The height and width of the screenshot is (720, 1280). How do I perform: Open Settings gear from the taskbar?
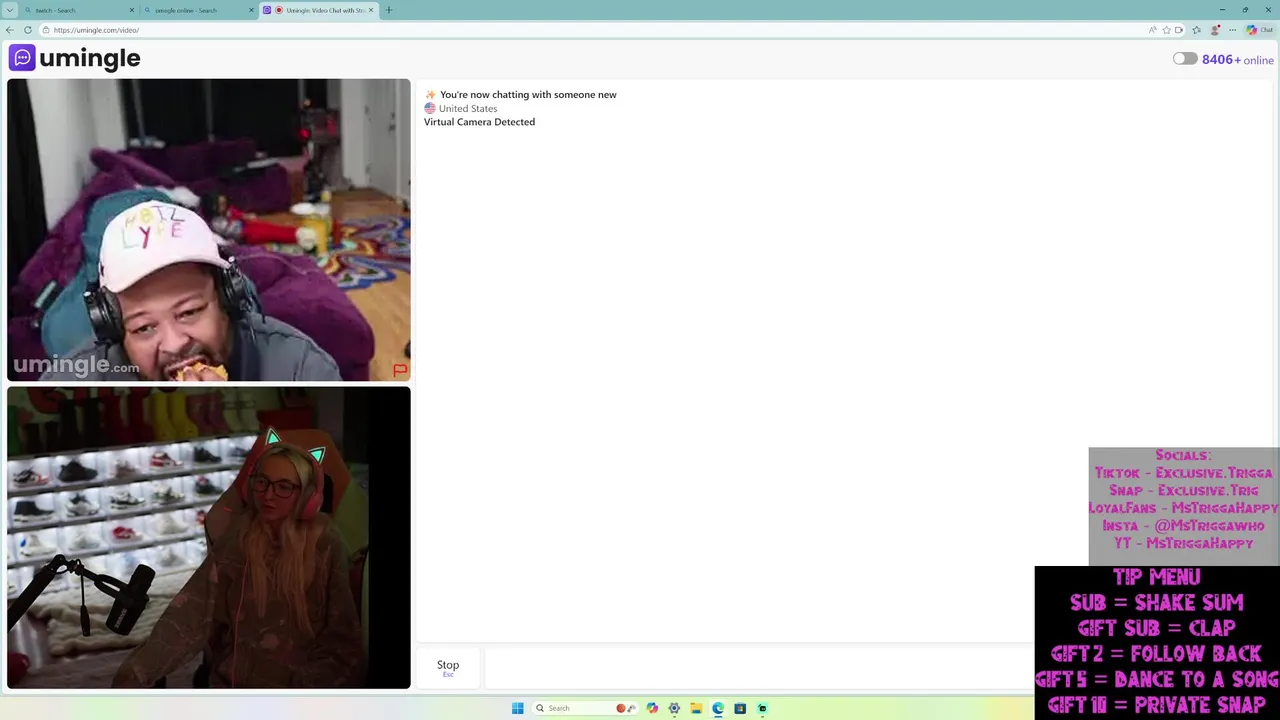(674, 708)
